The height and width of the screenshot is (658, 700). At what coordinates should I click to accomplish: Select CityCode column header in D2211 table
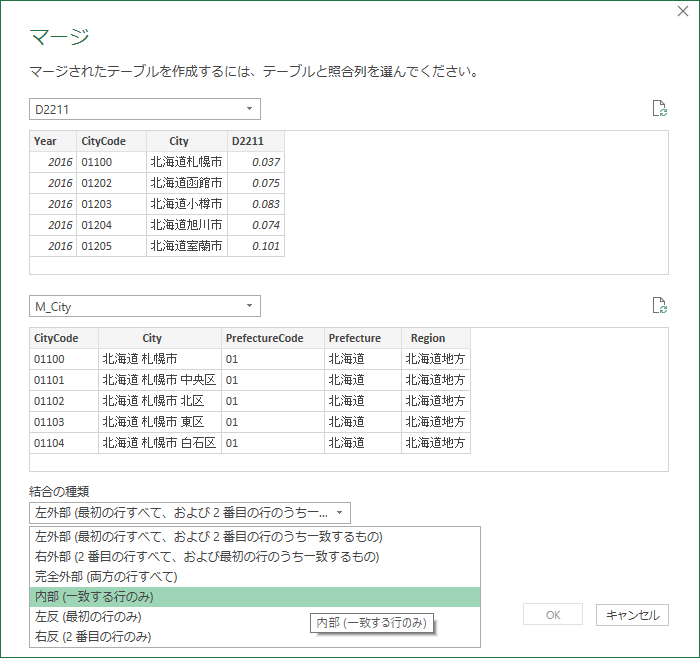111,141
